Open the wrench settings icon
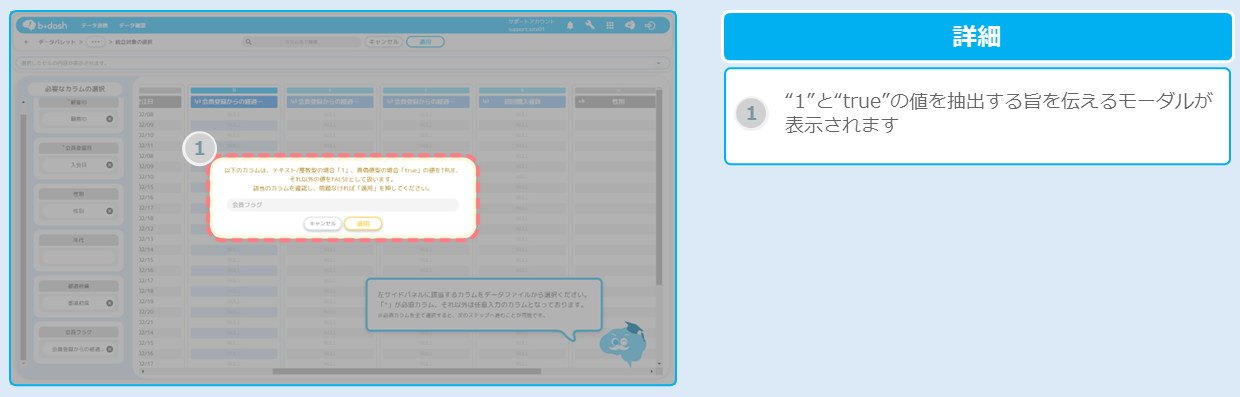Viewport: 1240px width, 397px height. pyautogui.click(x=590, y=25)
